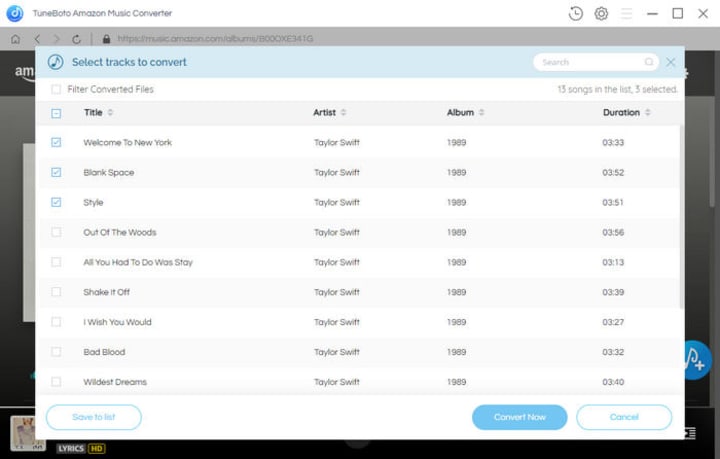This screenshot has height=459, width=720.
Task: Click the padlock icon in address bar
Action: click(107, 39)
